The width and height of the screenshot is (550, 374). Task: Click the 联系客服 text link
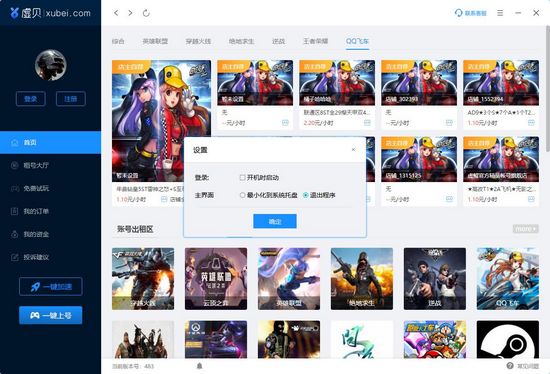pyautogui.click(x=476, y=13)
